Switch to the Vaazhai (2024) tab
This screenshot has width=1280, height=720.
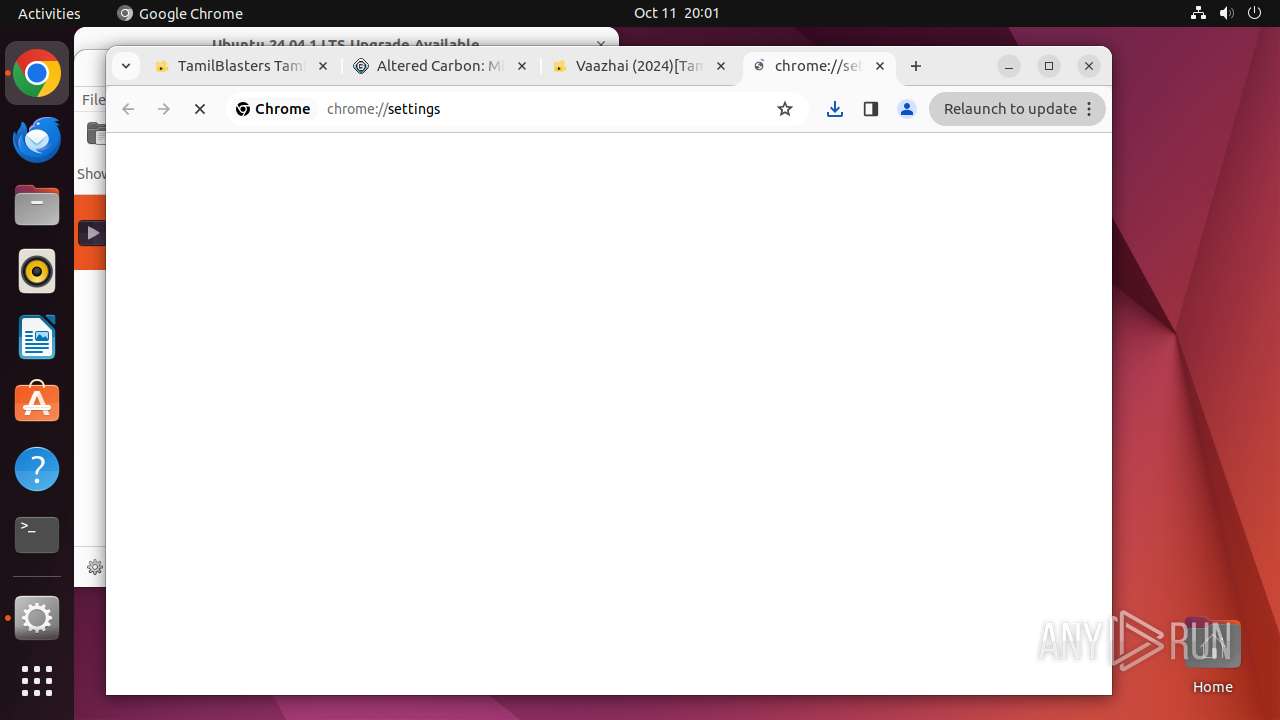pyautogui.click(x=640, y=66)
